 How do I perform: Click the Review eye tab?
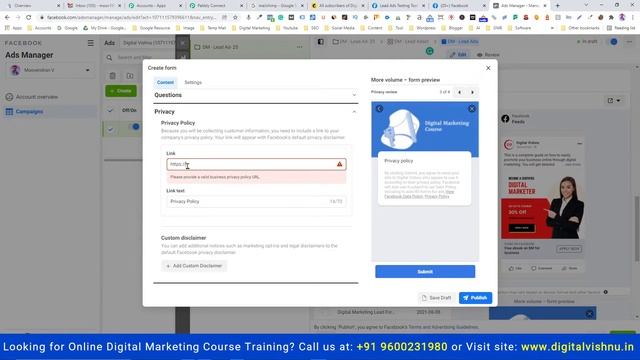point(488,55)
